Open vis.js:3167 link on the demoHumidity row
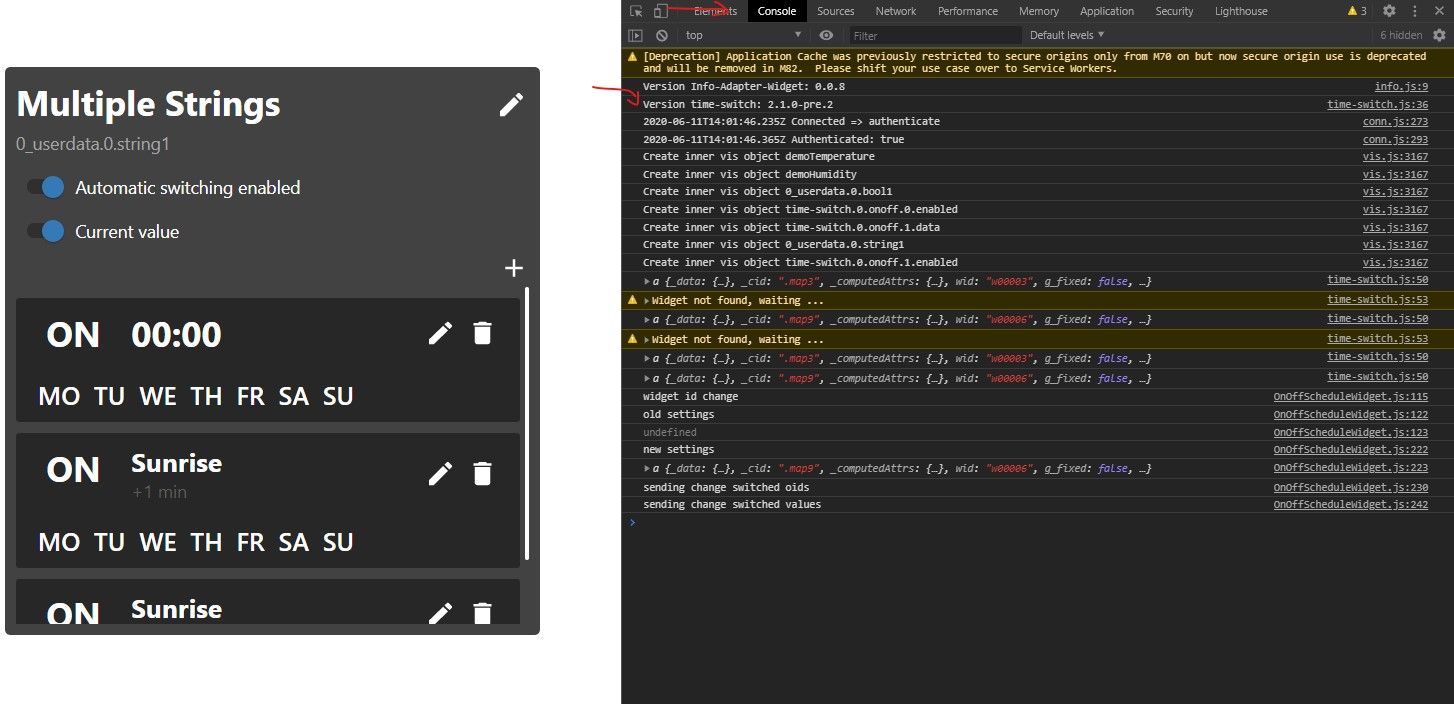The height and width of the screenshot is (704, 1454). click(1395, 174)
